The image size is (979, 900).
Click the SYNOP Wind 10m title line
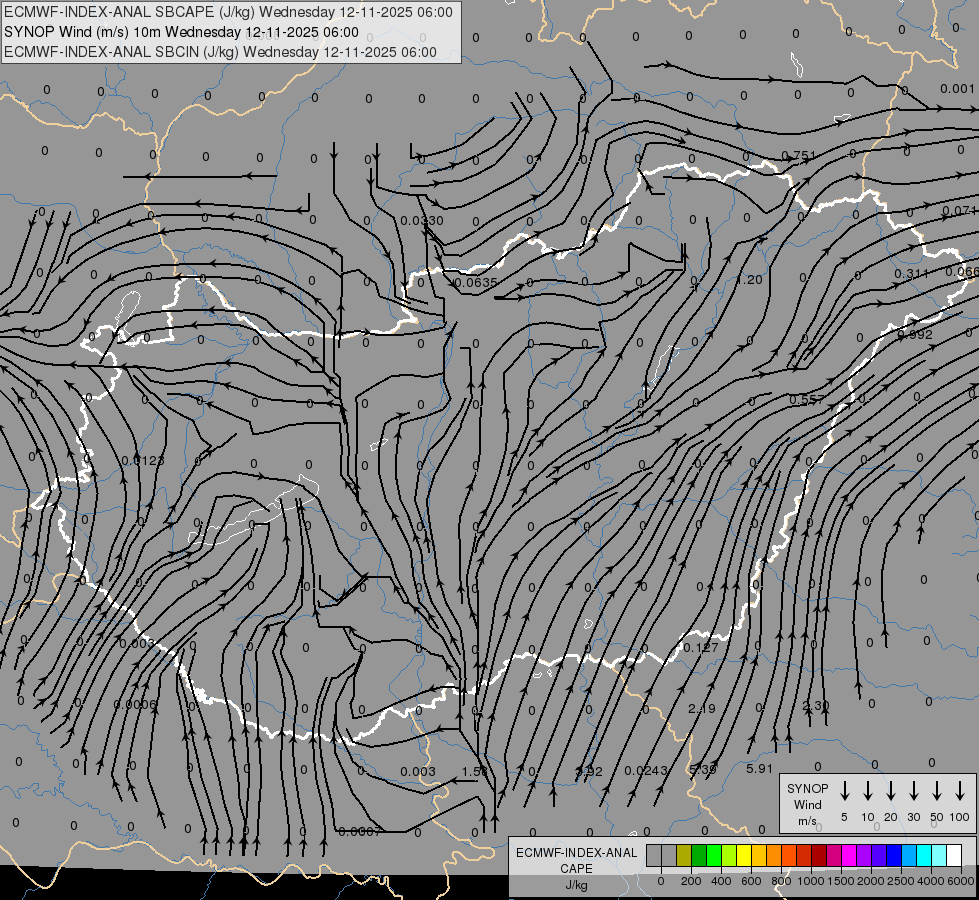[x=181, y=32]
